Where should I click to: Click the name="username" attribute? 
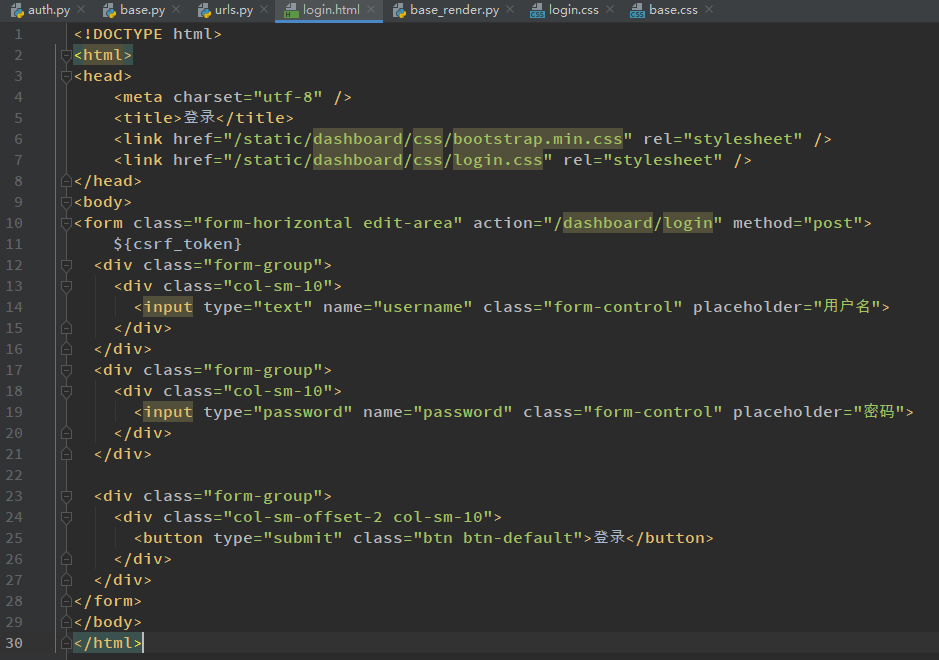click(398, 307)
